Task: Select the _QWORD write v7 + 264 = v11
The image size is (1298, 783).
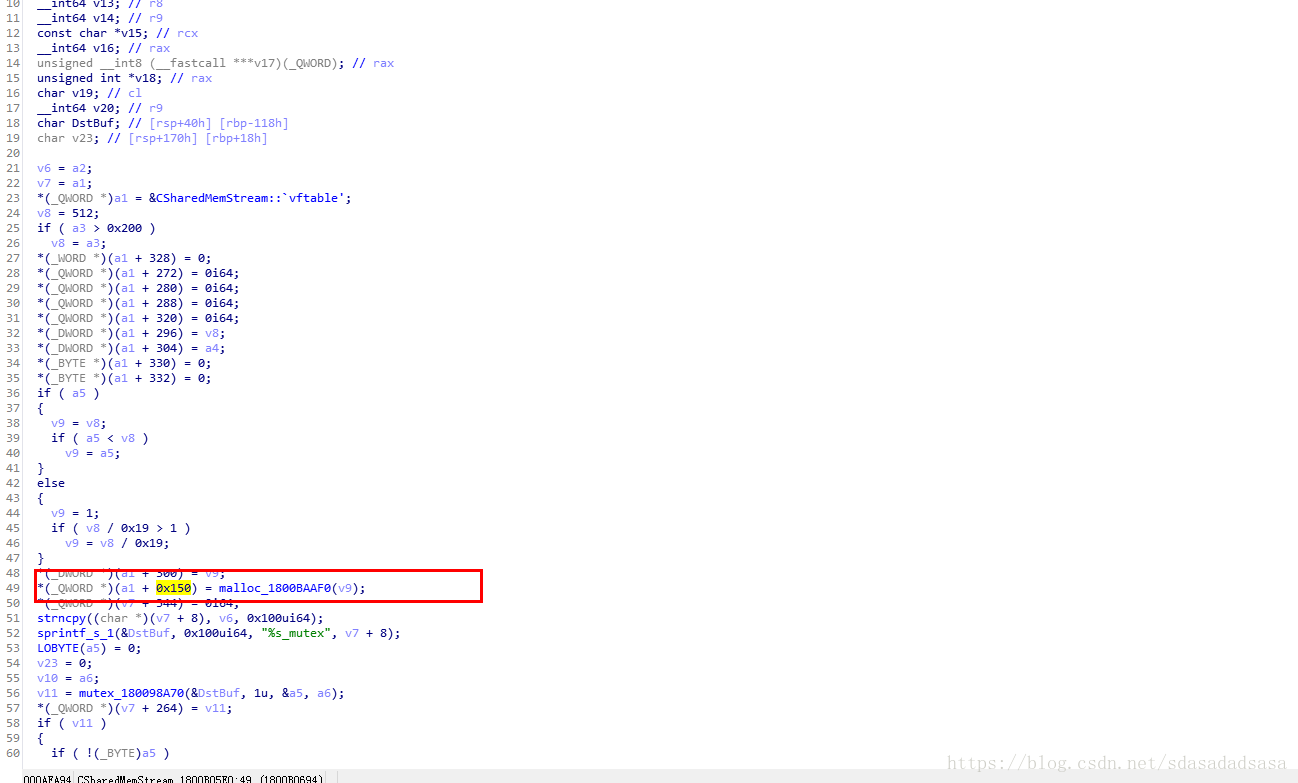Action: pyautogui.click(x=135, y=708)
